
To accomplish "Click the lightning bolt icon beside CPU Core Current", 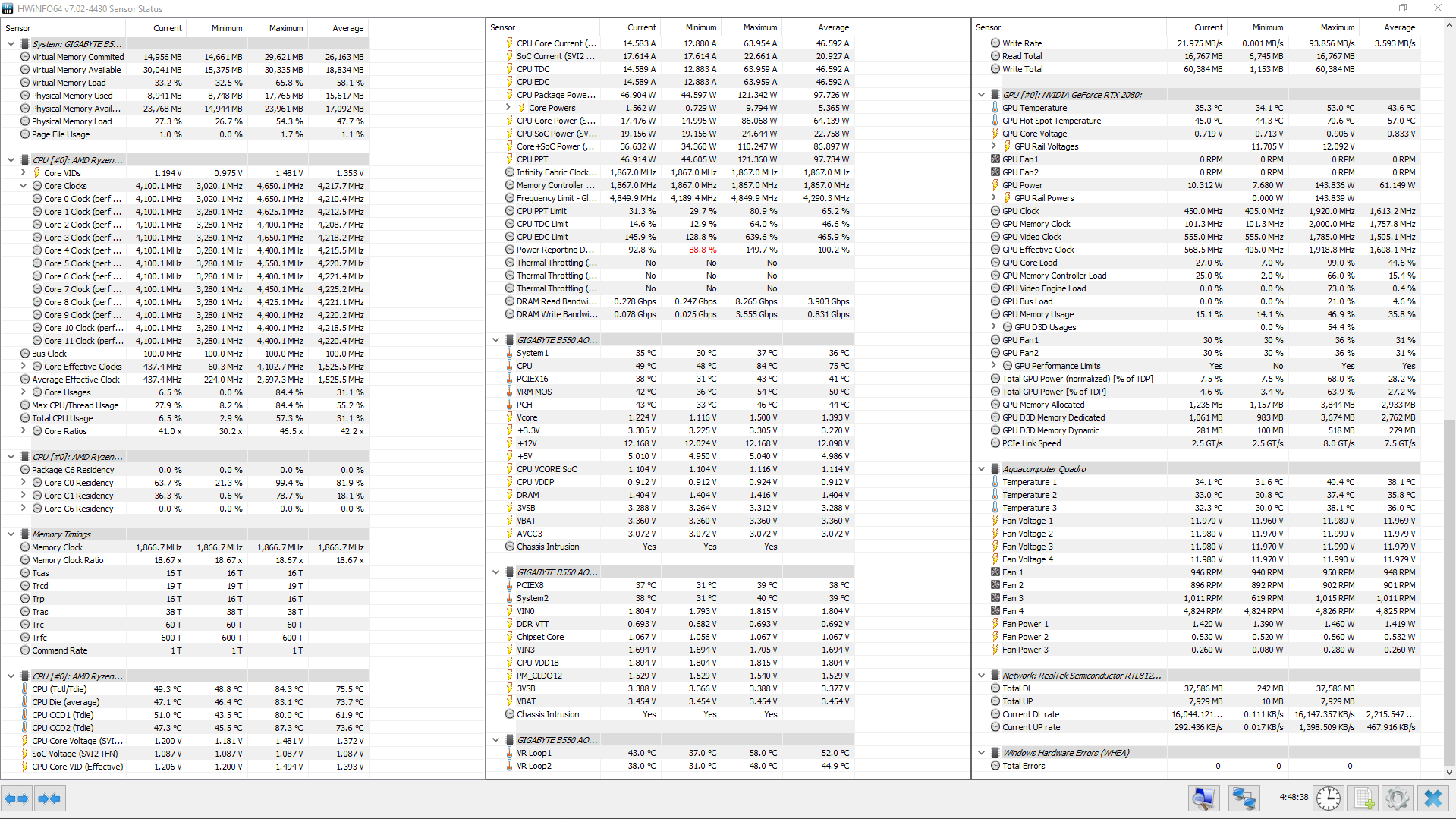I will click(510, 43).
